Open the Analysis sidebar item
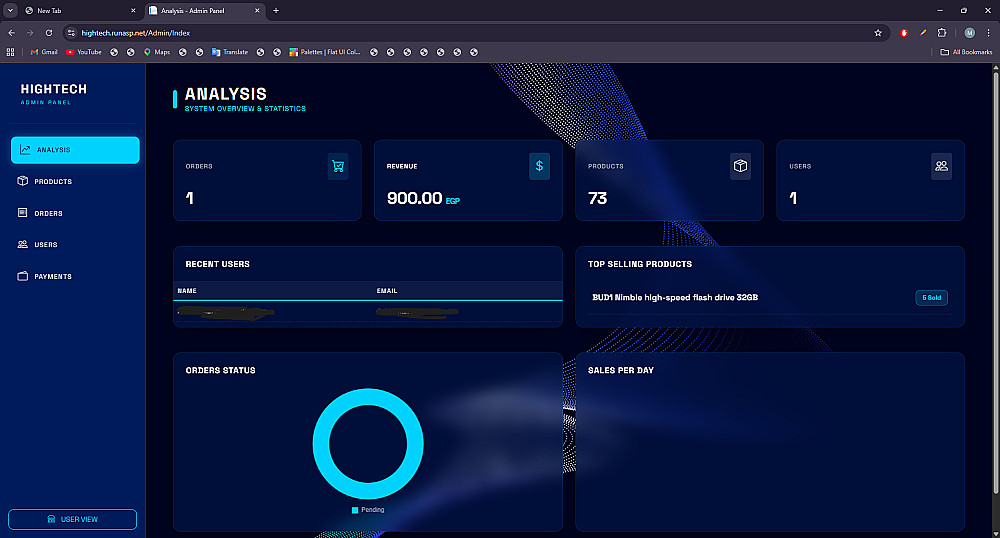1000x538 pixels. [x=75, y=150]
